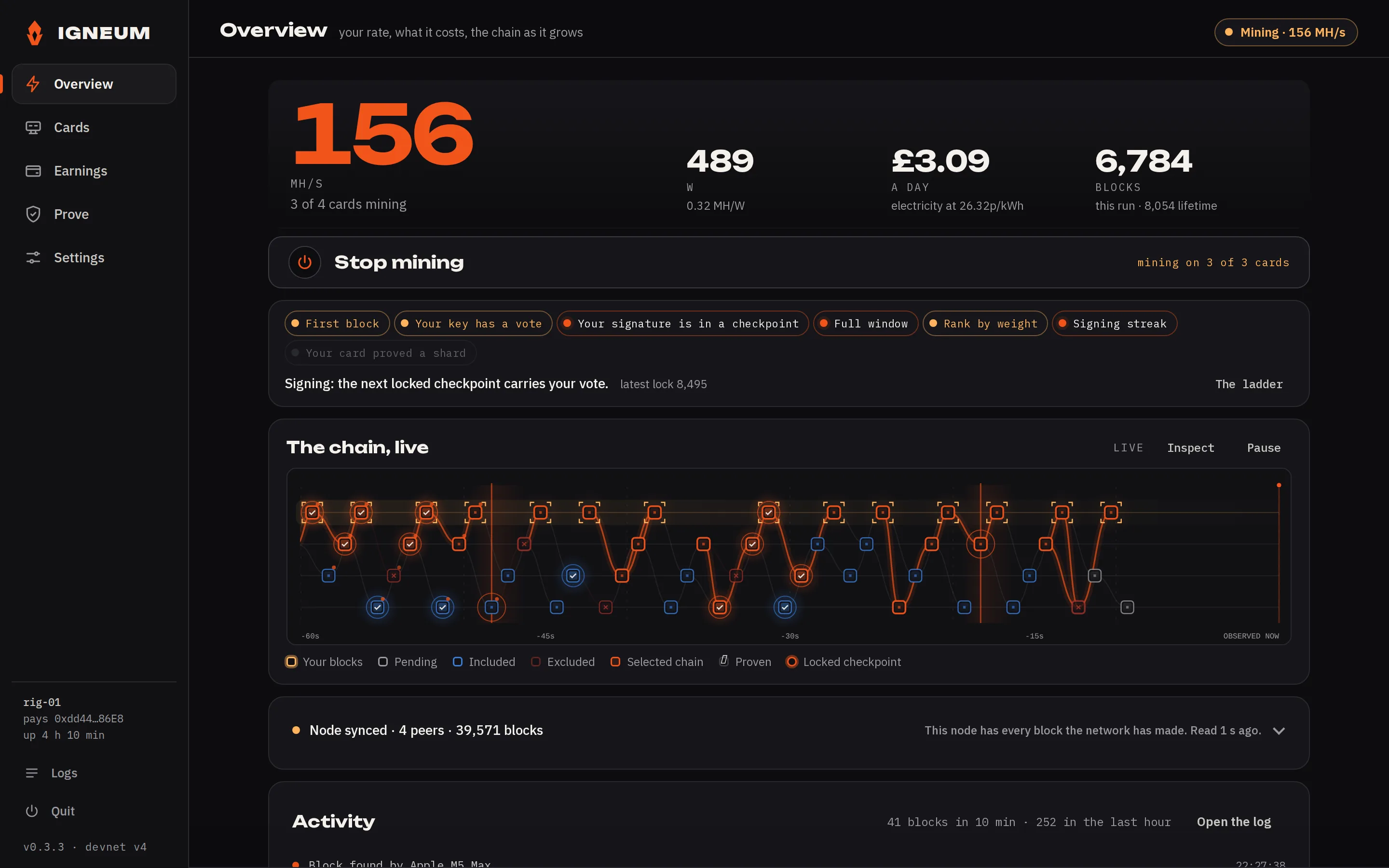Click the Quit power icon

(x=31, y=811)
